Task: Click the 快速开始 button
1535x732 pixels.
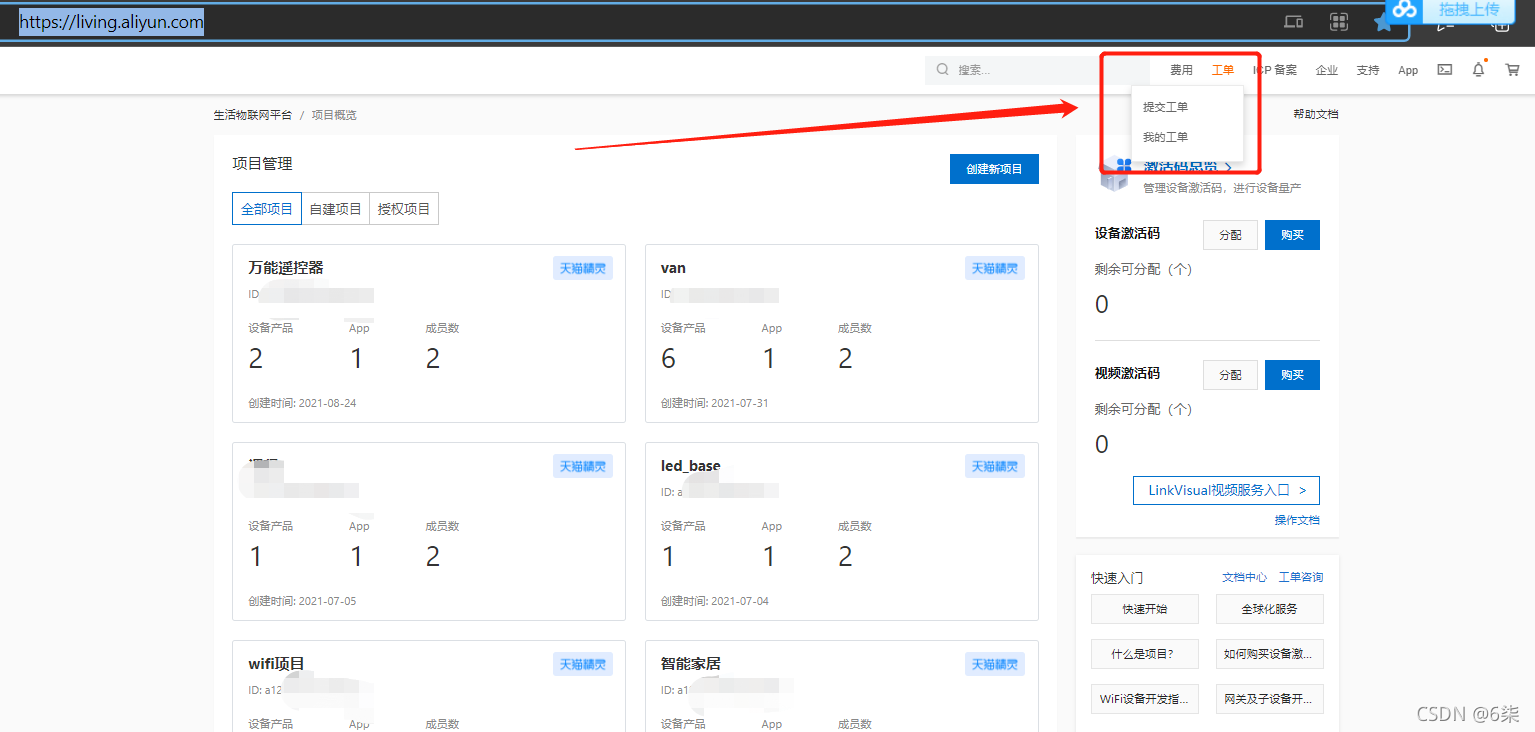Action: (x=1145, y=609)
